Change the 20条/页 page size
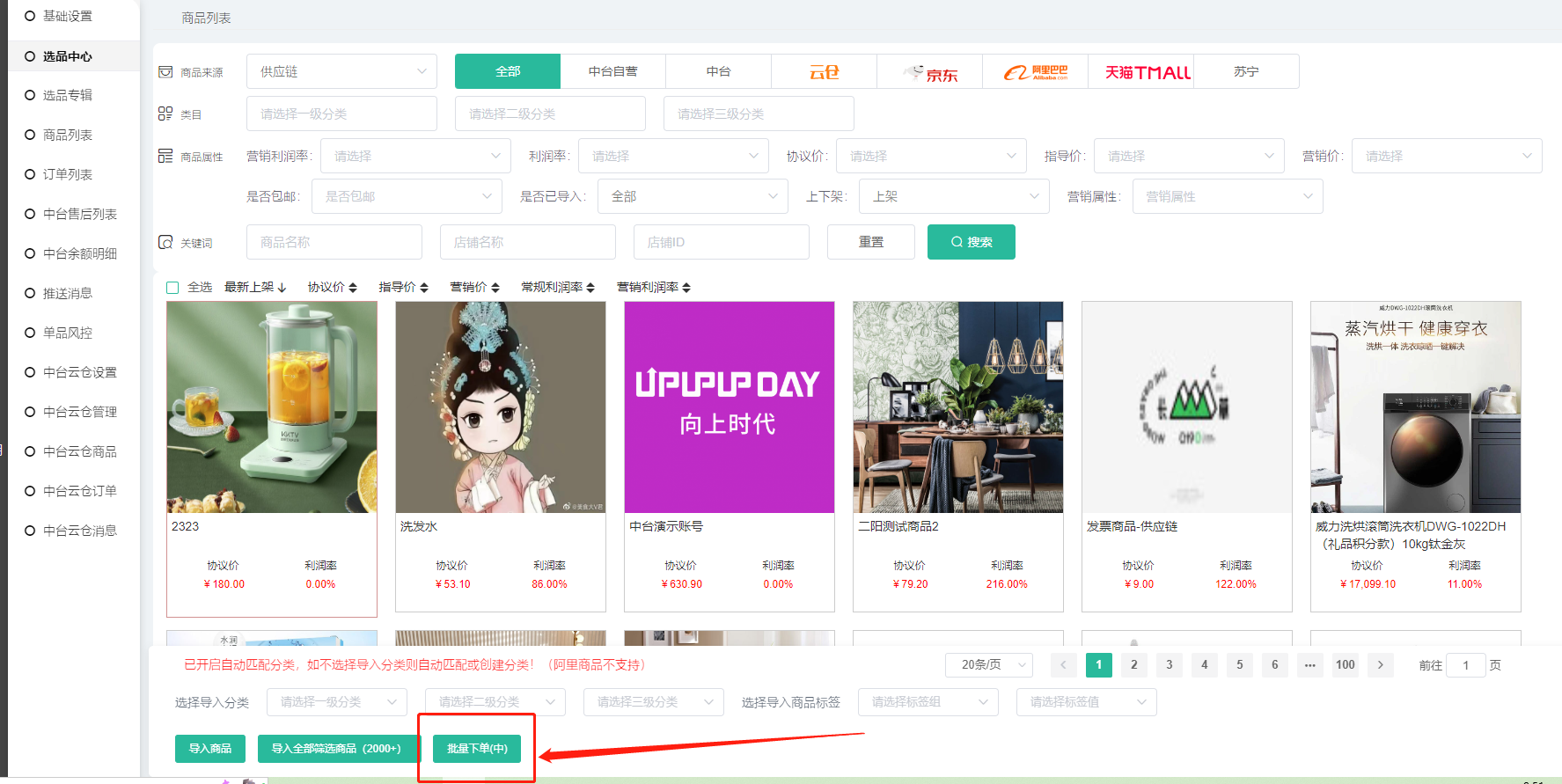This screenshot has height=784, width=1562. coord(989,665)
